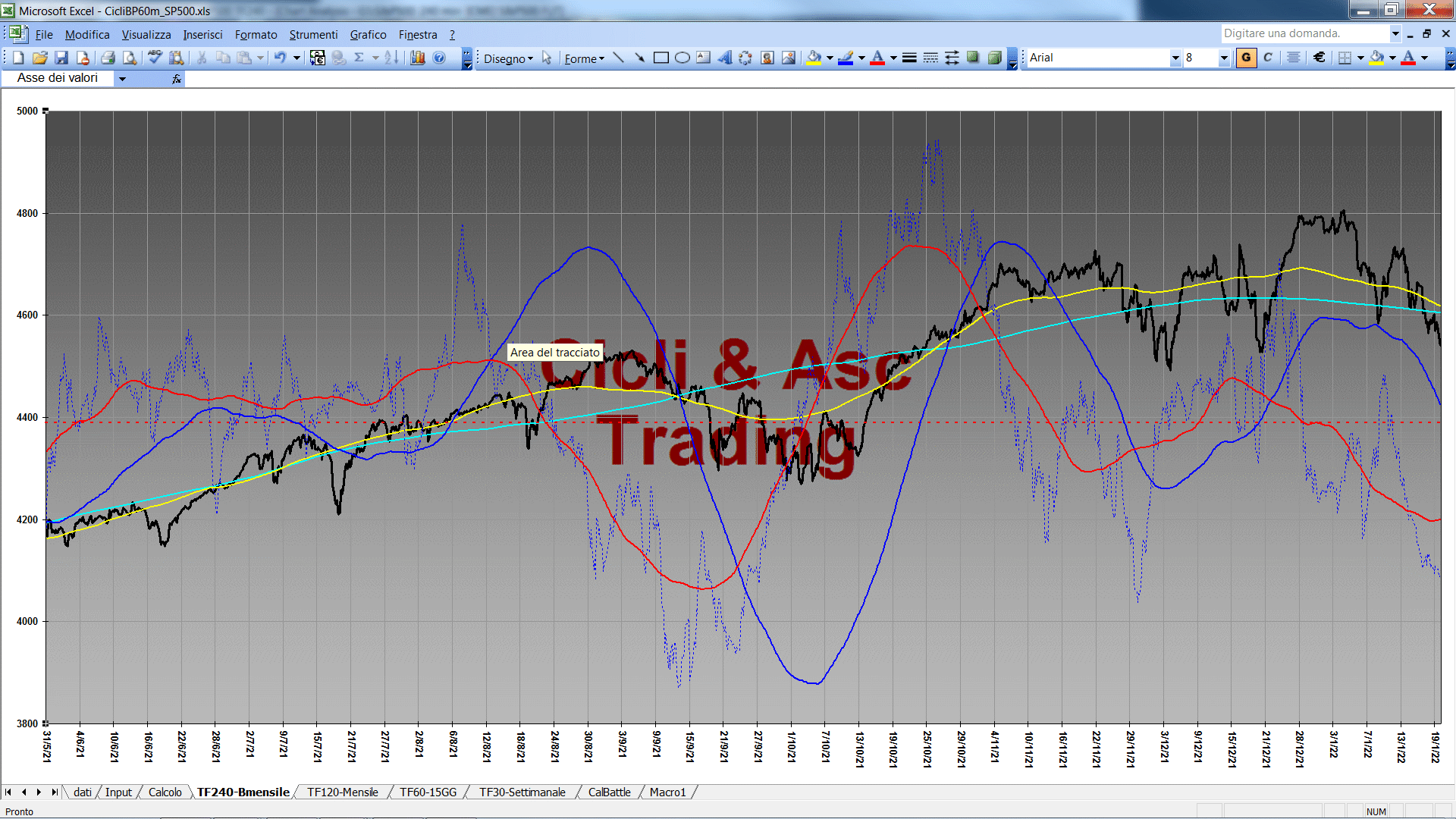Click the research binoculars icon

tap(177, 58)
